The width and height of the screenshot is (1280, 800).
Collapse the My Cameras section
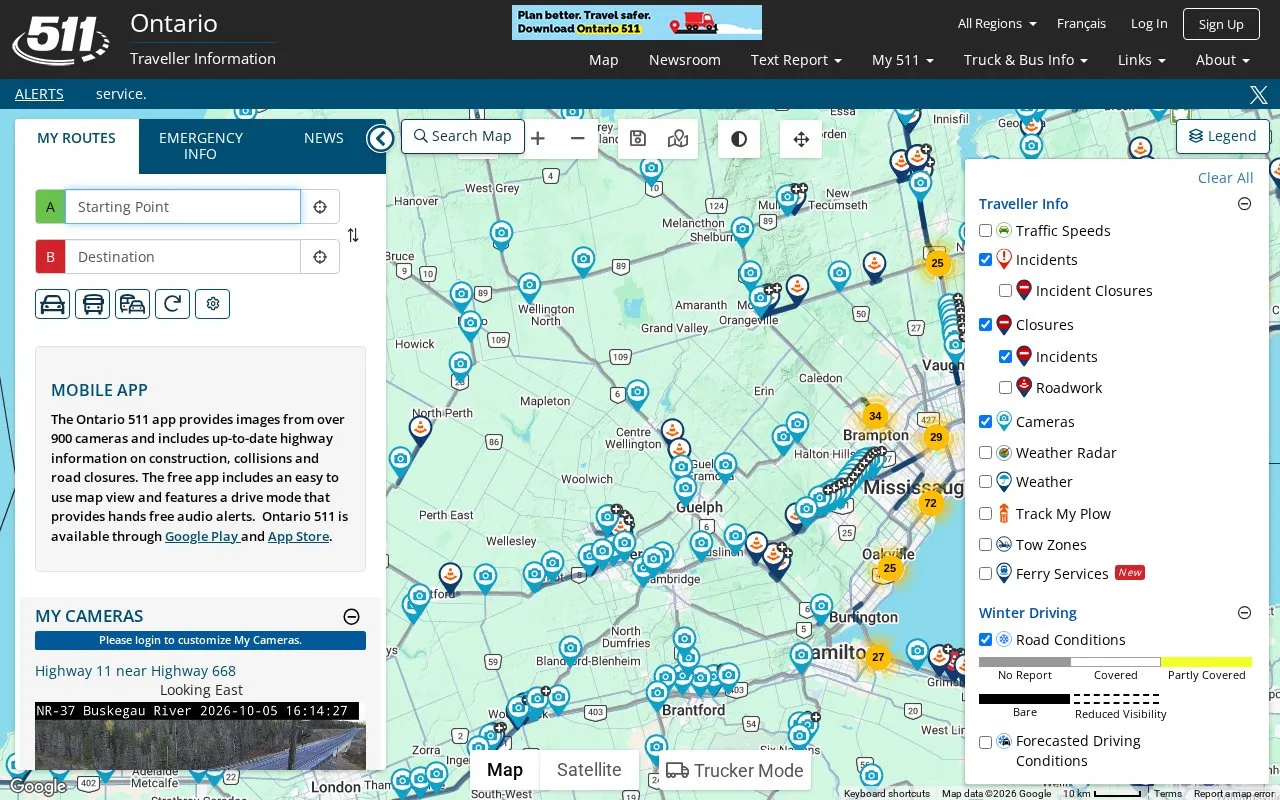pyautogui.click(x=352, y=617)
